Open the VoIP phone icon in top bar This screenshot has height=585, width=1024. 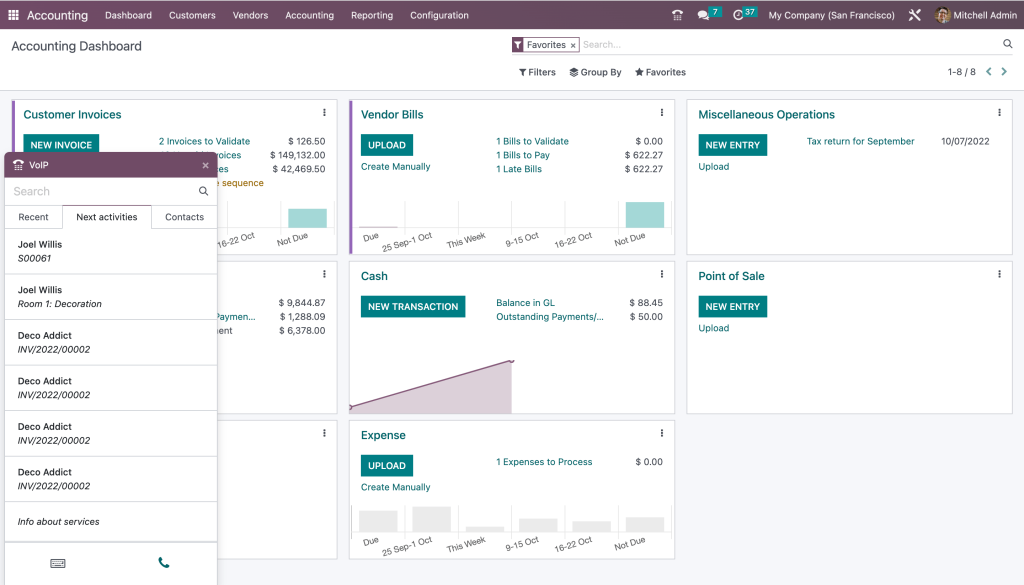(x=677, y=15)
